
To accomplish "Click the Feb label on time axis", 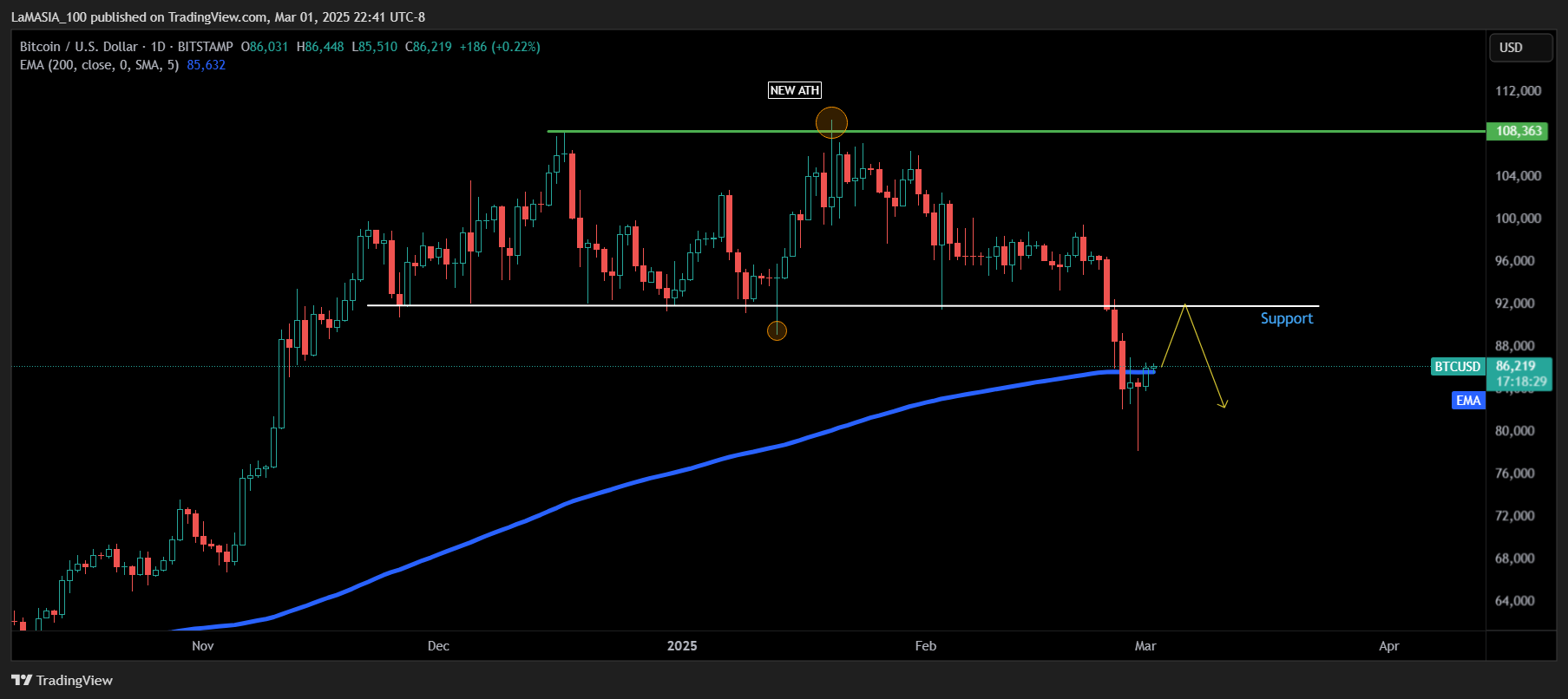I will [x=926, y=646].
